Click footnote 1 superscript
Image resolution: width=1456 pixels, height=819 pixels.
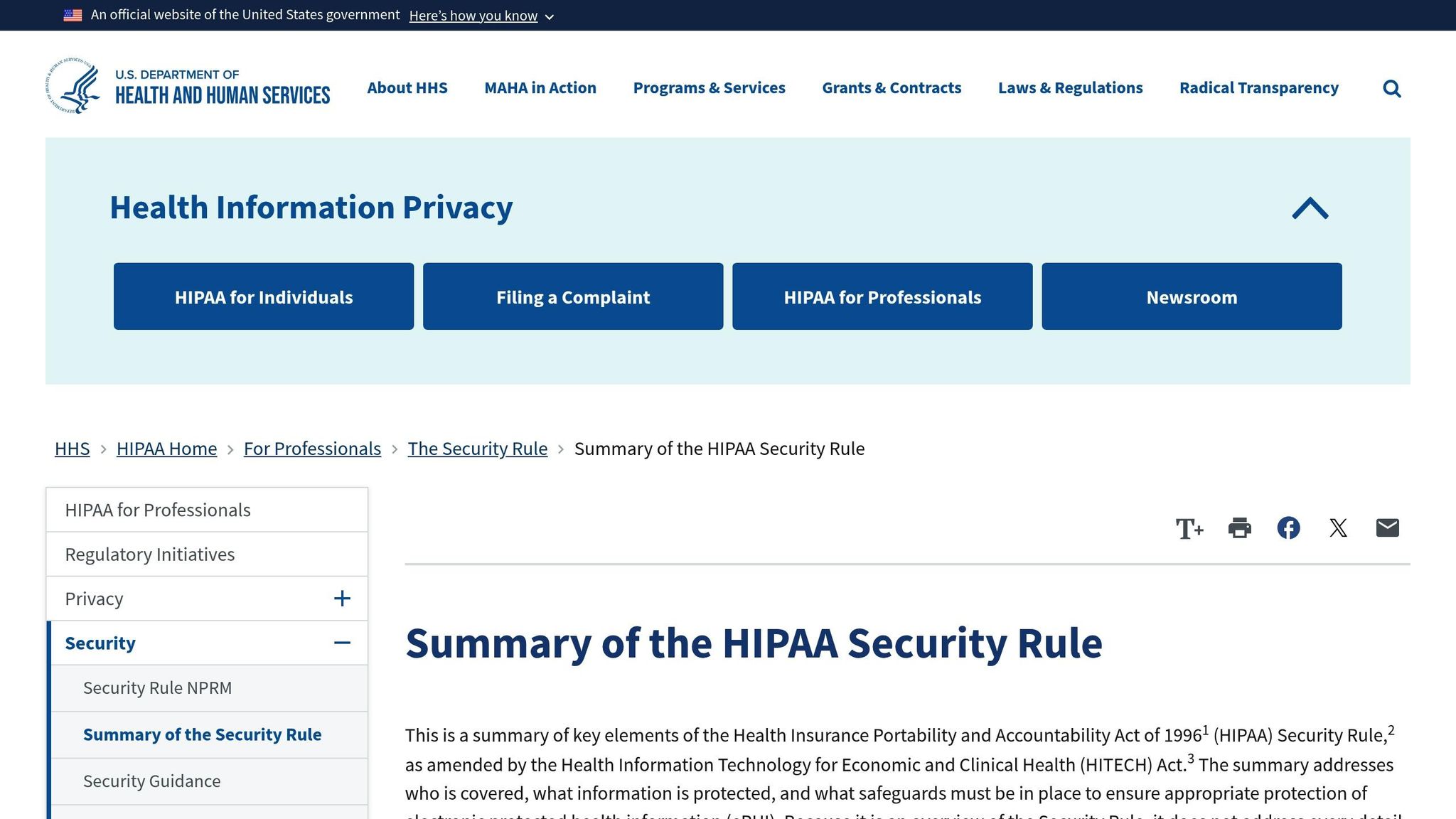(1205, 729)
